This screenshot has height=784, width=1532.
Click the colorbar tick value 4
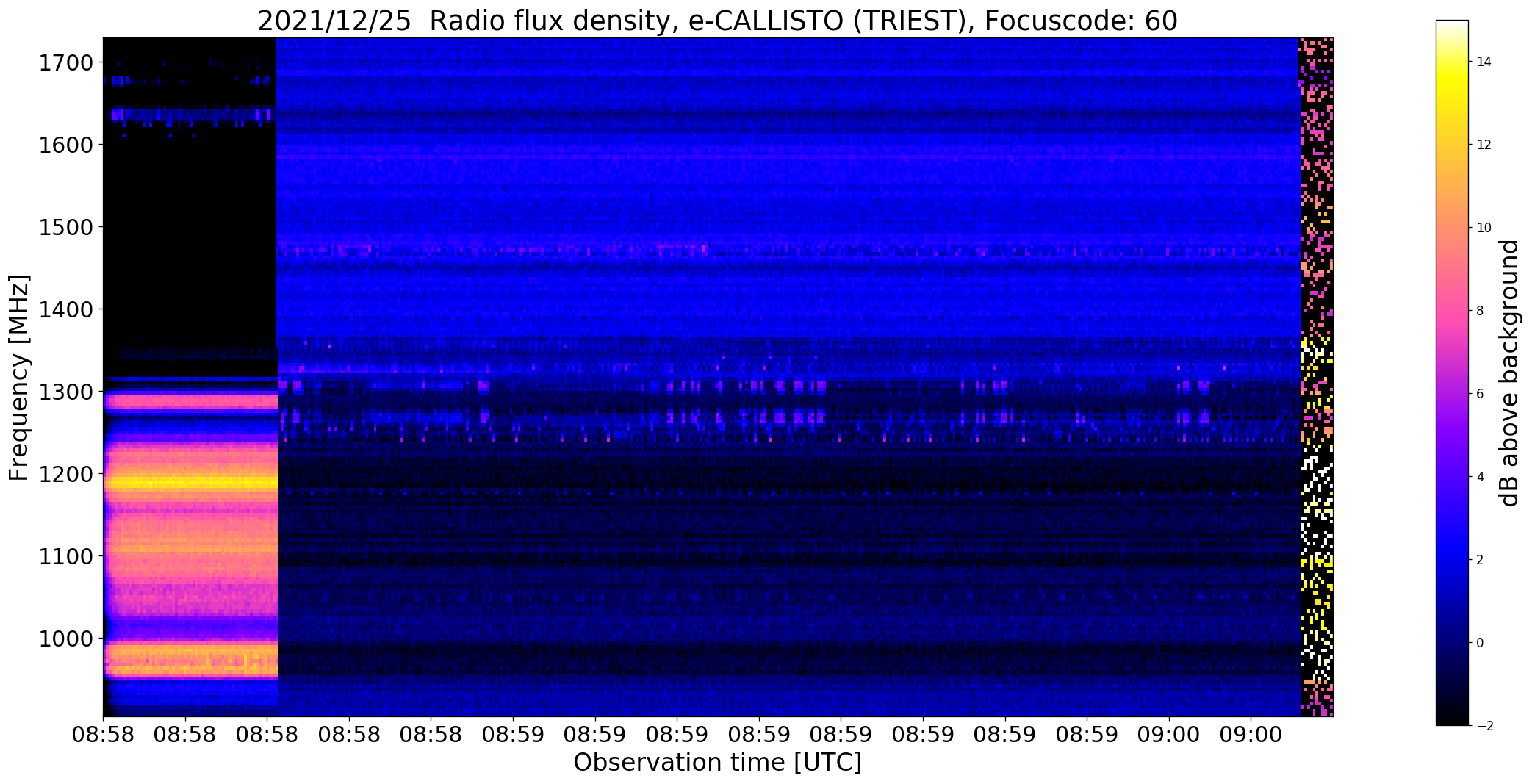click(1481, 477)
